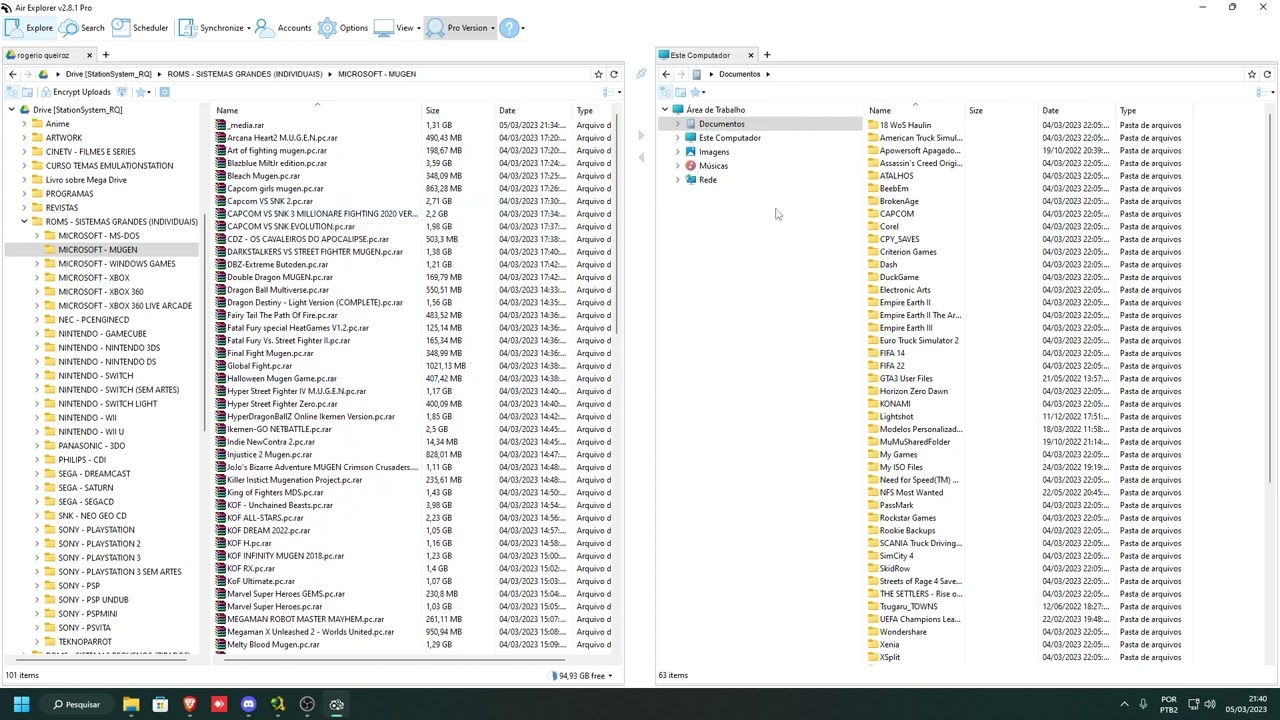The height and width of the screenshot is (720, 1280).
Task: Open the Help question mark menu
Action: pyautogui.click(x=511, y=28)
